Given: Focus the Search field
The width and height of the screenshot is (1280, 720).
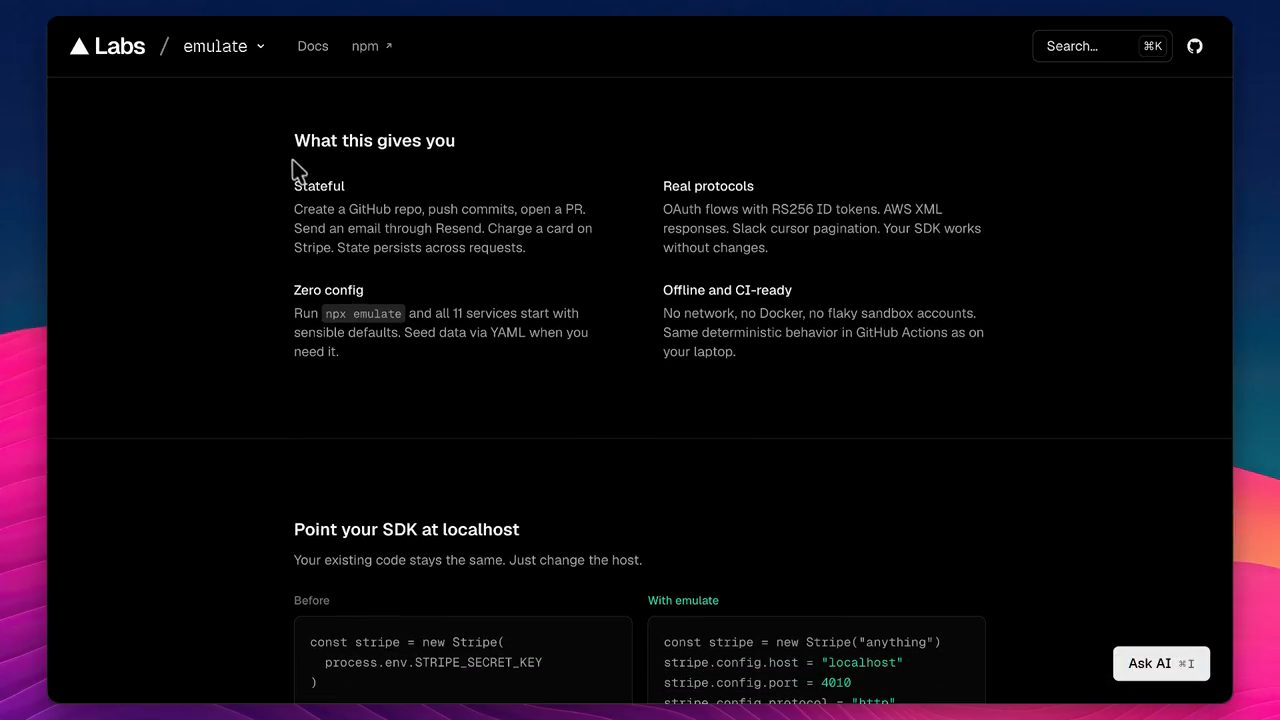Looking at the screenshot, I should [x=1102, y=46].
